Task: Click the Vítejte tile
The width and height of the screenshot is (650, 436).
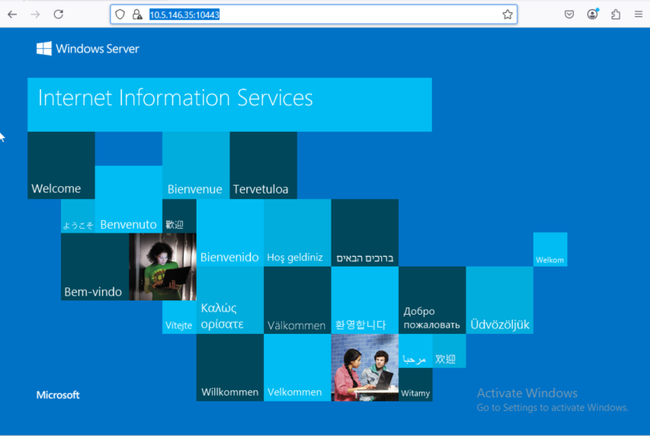Action: click(179, 317)
